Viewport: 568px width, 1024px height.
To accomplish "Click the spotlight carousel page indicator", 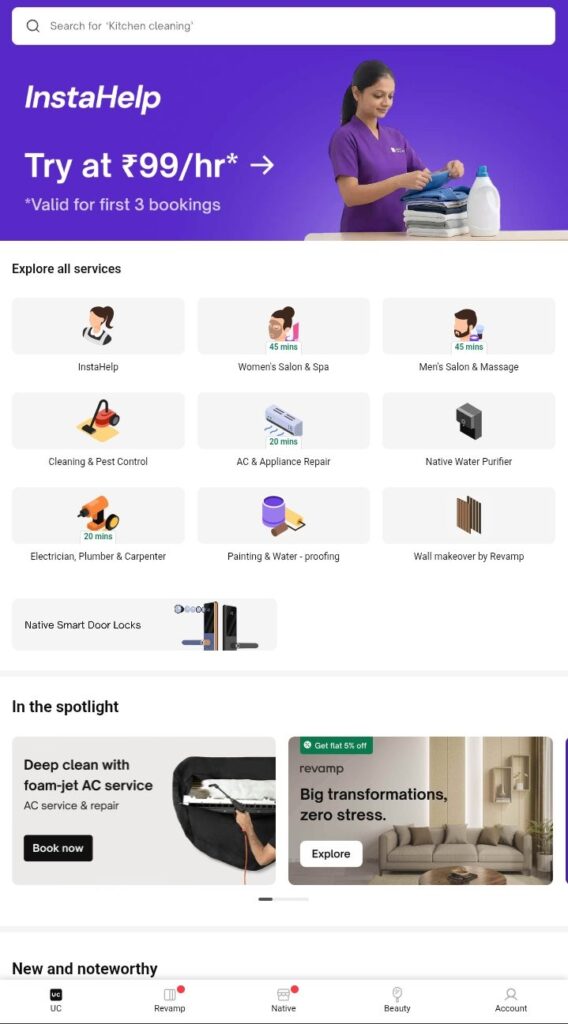I will click(x=283, y=899).
